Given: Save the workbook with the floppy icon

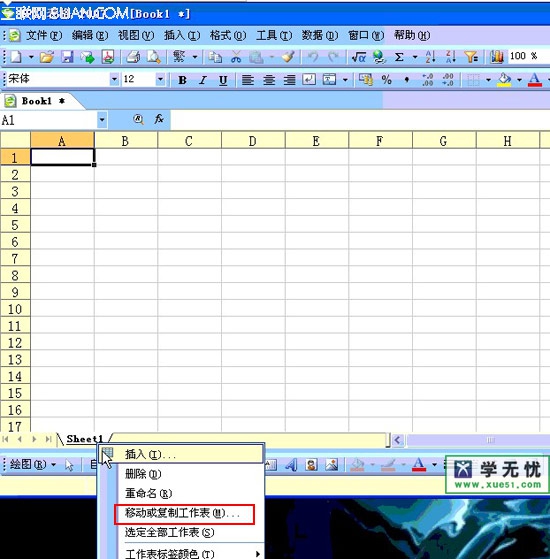Looking at the screenshot, I should 67,57.
